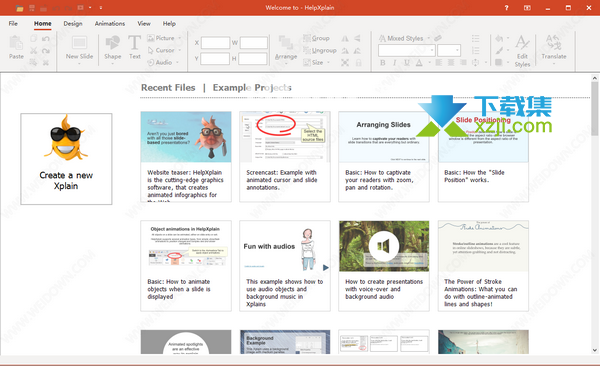Click the vertical scrollbar thumb
The width and height of the screenshot is (600, 366).
click(594, 108)
